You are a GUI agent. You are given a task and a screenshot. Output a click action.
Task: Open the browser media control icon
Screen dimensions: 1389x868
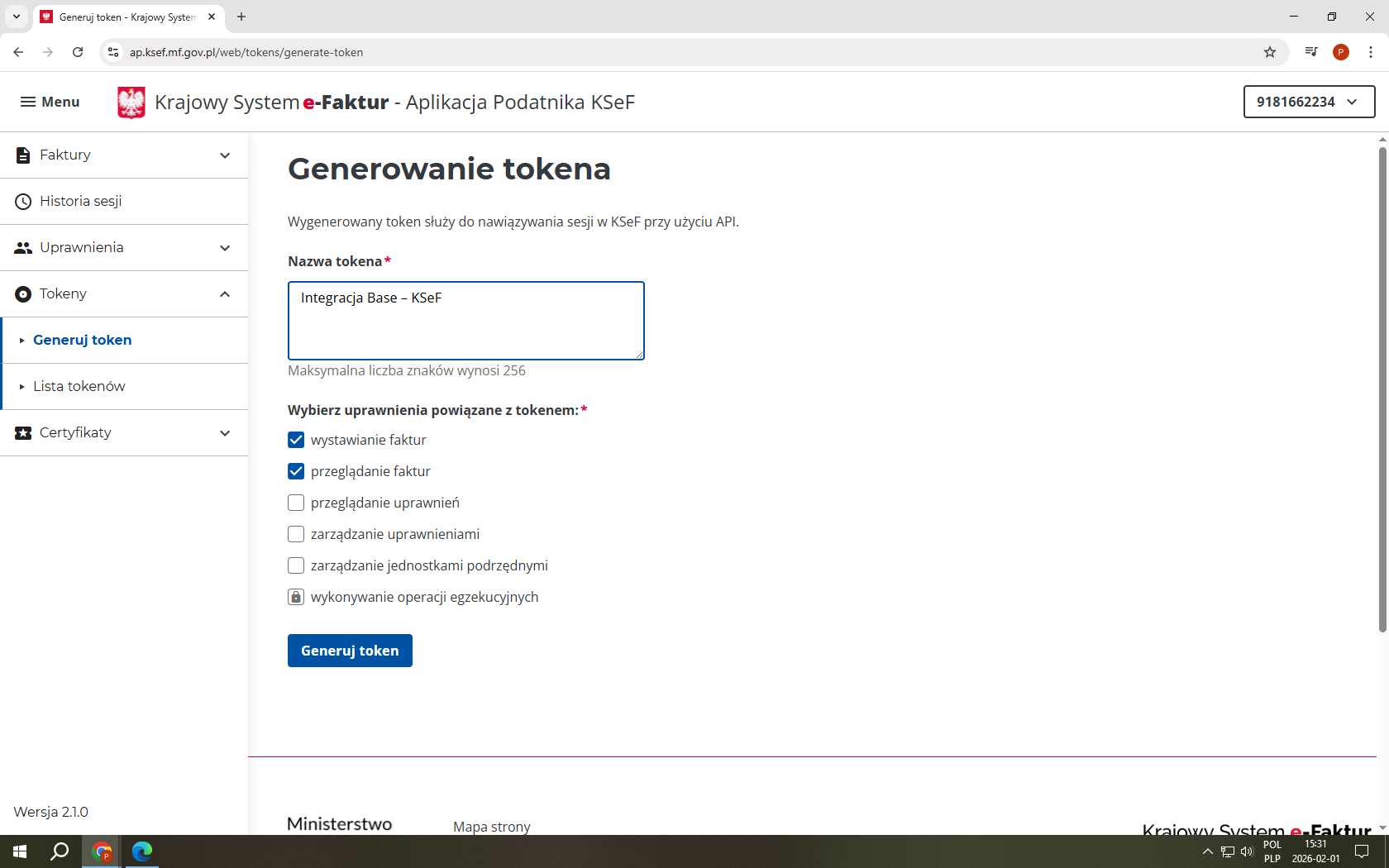tap(1311, 52)
